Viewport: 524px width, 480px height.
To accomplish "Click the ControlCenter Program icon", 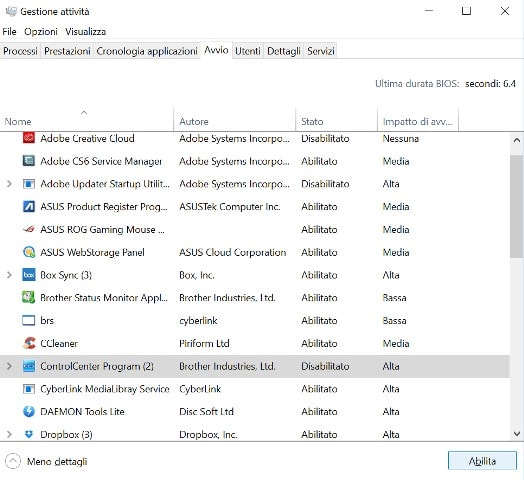I will tap(29, 366).
